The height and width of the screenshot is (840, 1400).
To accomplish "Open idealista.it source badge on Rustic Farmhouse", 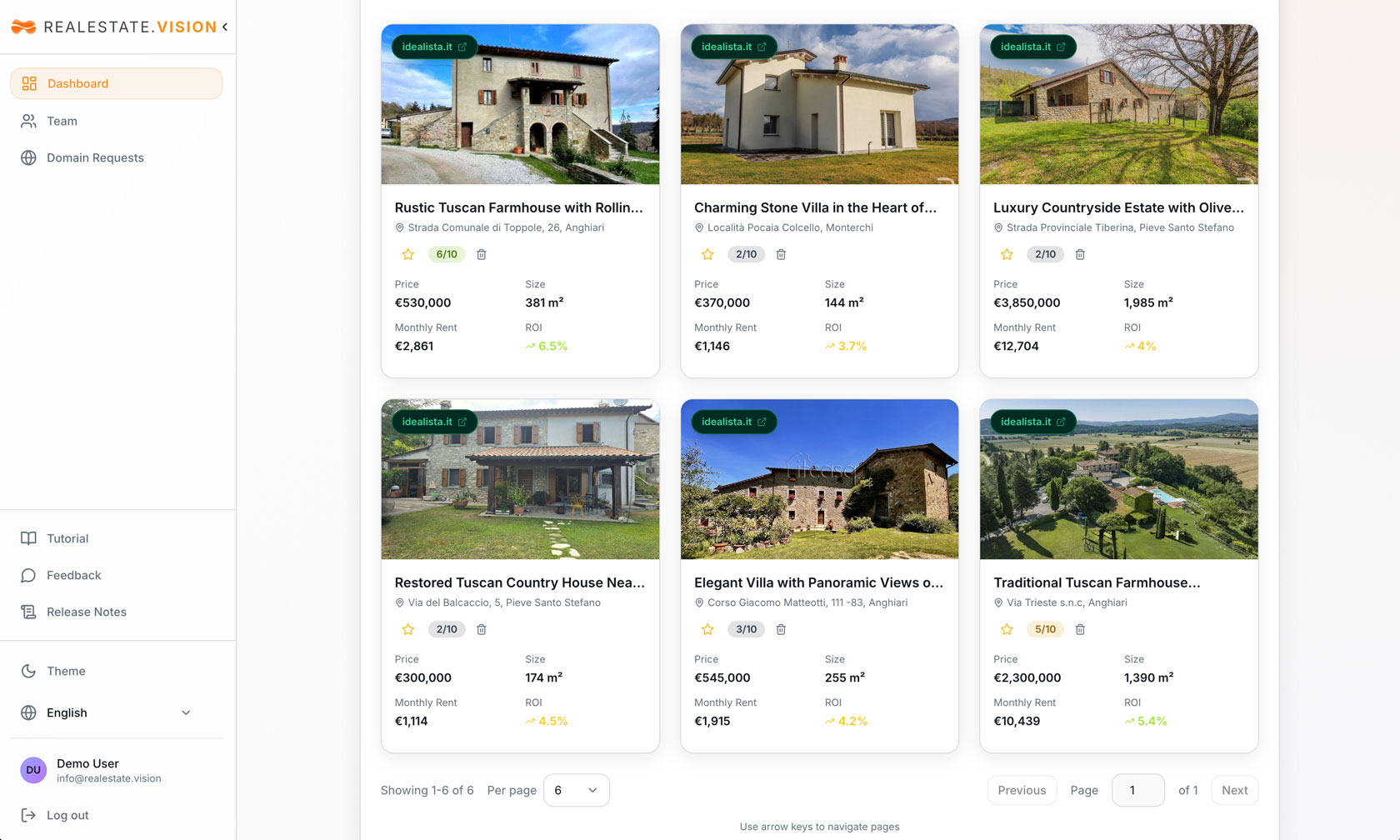I will pos(434,47).
